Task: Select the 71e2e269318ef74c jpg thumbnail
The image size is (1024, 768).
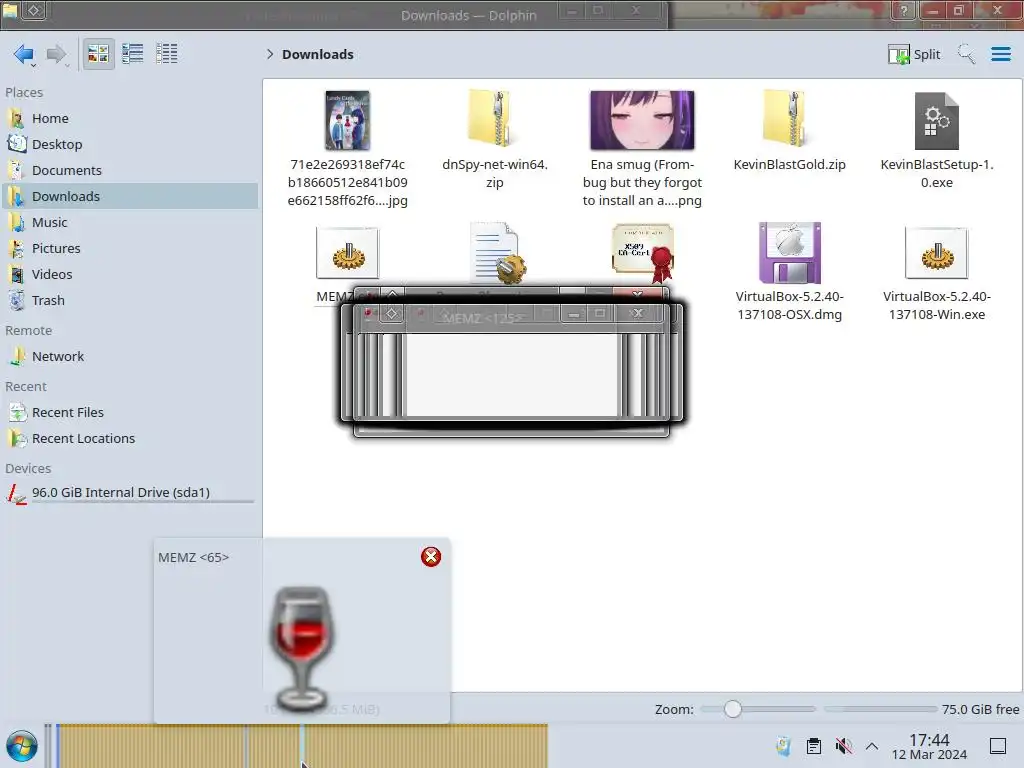Action: [x=347, y=120]
